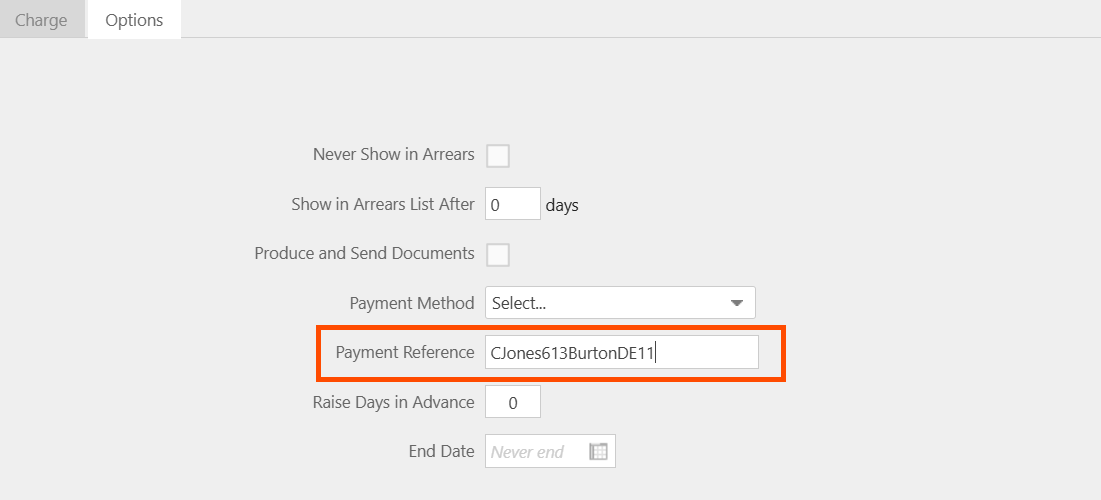Enable Produce and Send Documents checkbox
Viewport: 1101px width, 500px height.
pos(498,254)
